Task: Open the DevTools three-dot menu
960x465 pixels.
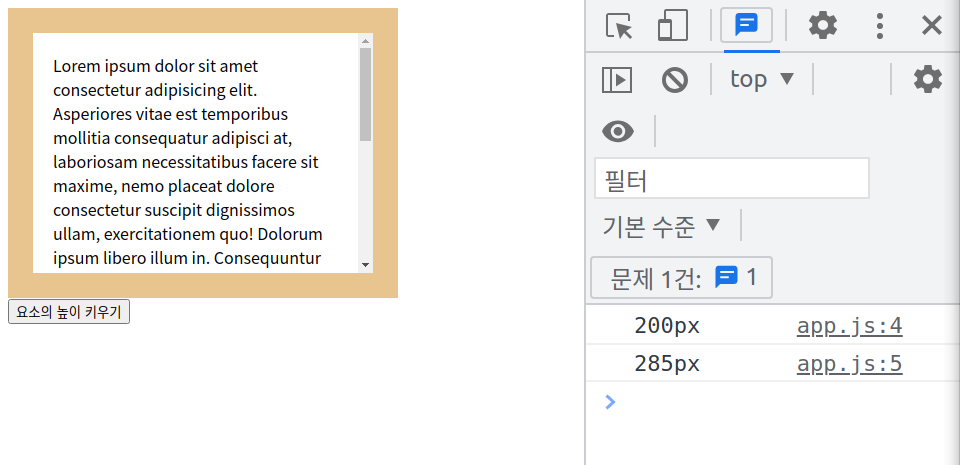Action: click(x=880, y=26)
